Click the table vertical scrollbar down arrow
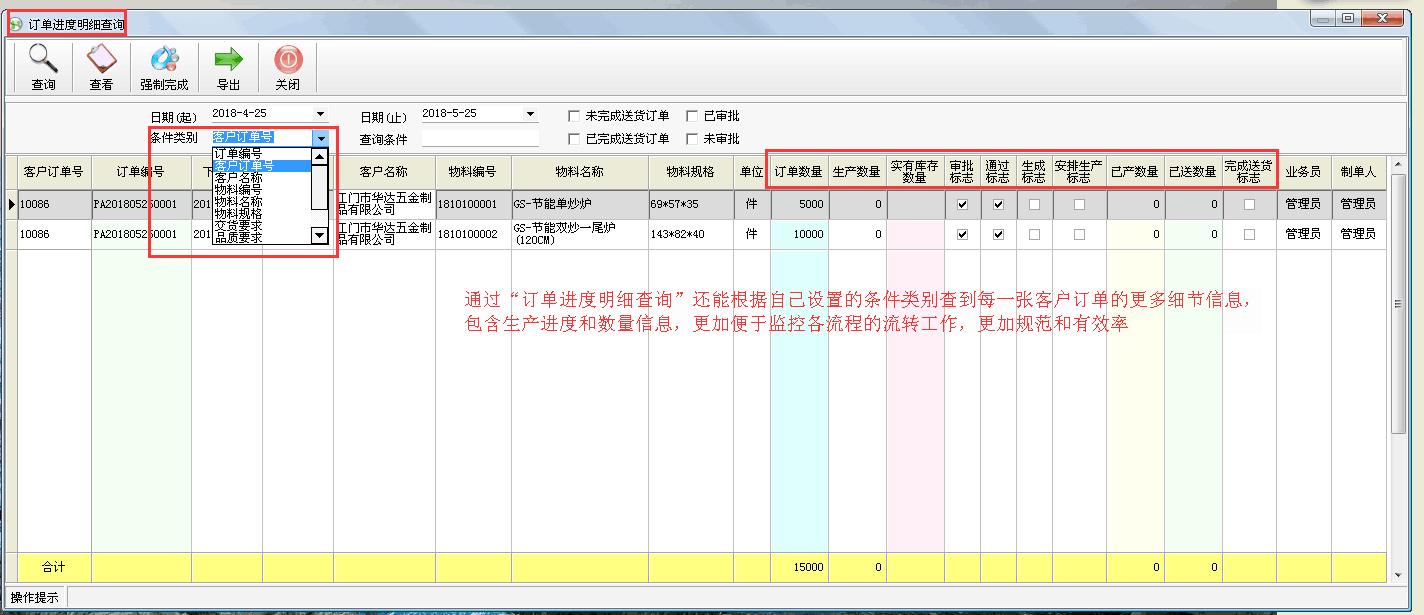This screenshot has height=615, width=1424. pyautogui.click(x=1398, y=575)
